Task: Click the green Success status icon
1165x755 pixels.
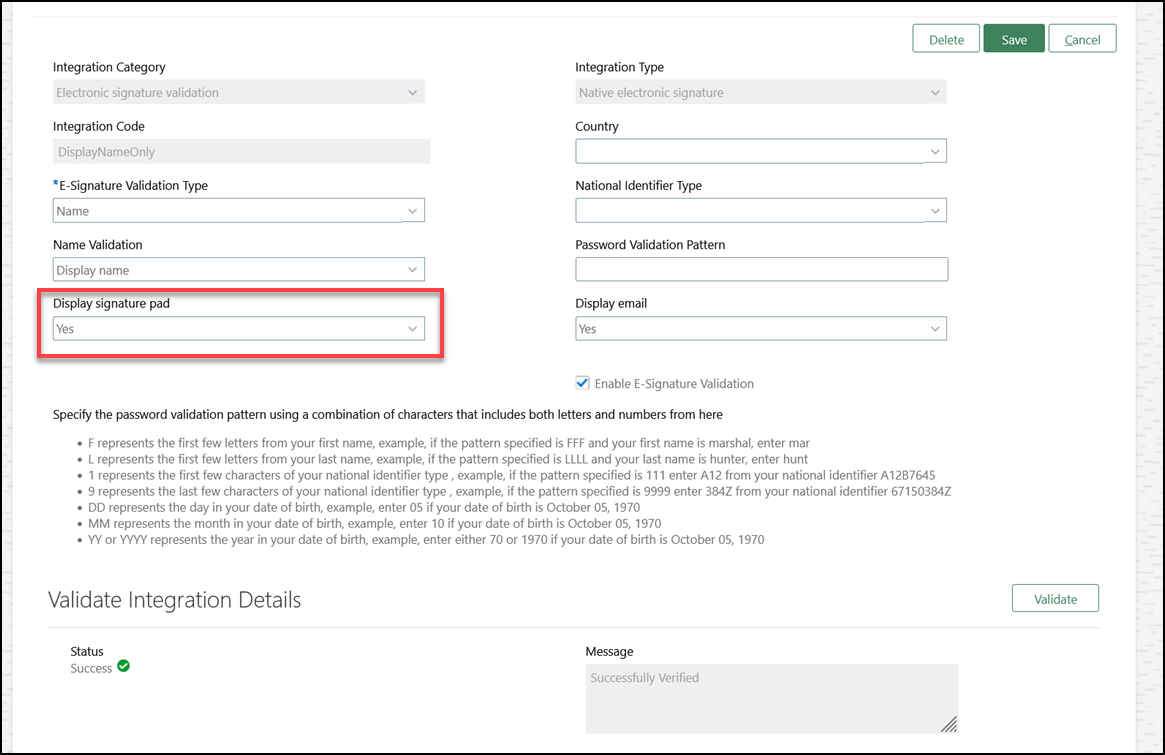Action: 123,666
